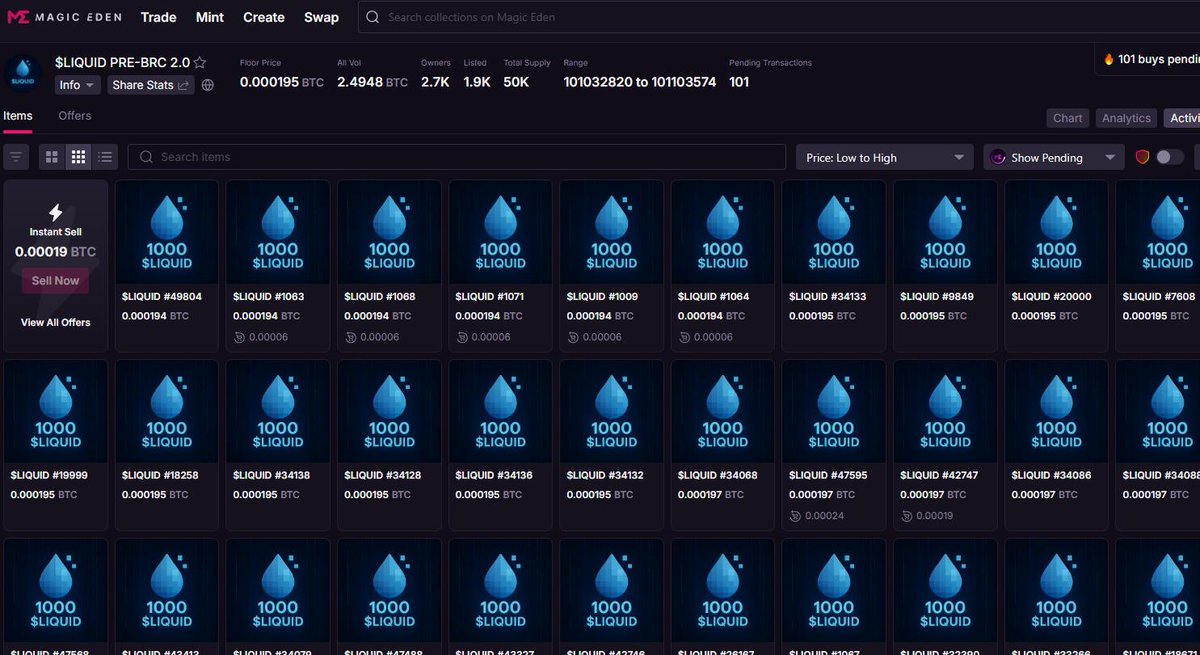Click the Magic Eden logo

(64, 17)
